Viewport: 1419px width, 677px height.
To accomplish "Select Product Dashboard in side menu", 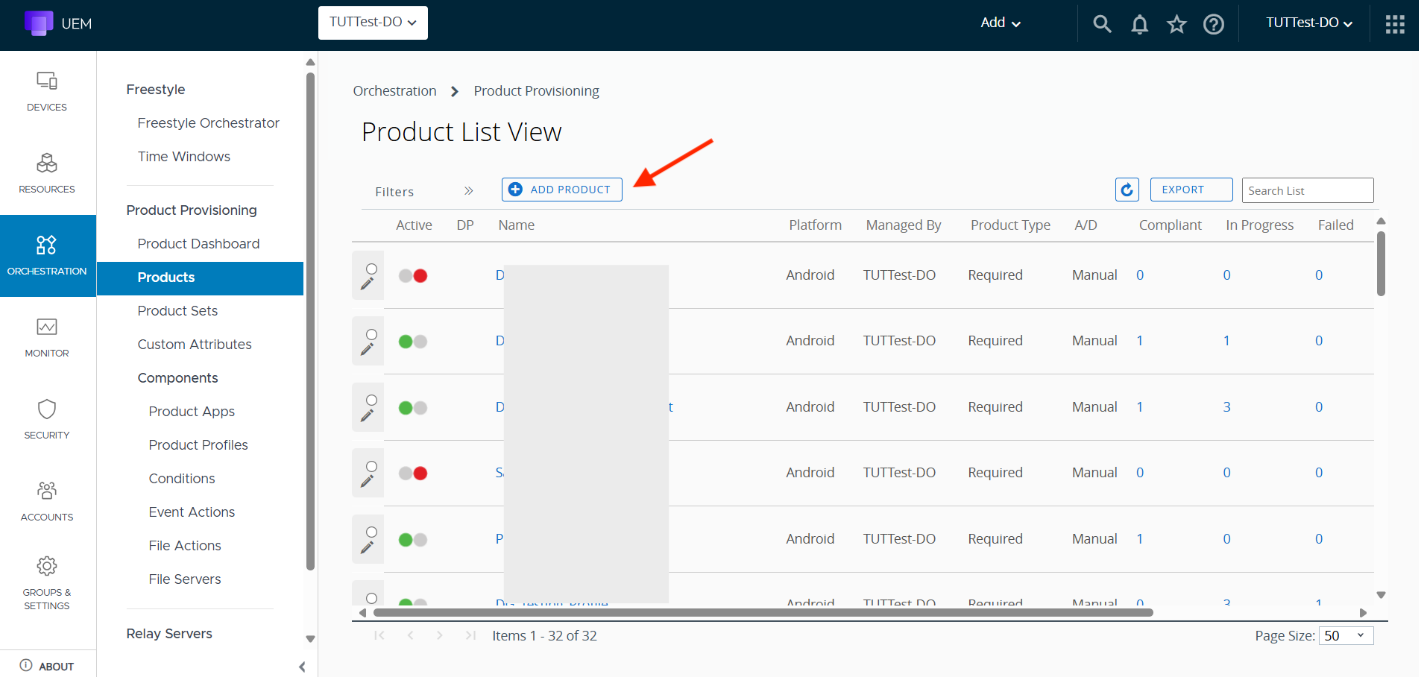I will [198, 244].
